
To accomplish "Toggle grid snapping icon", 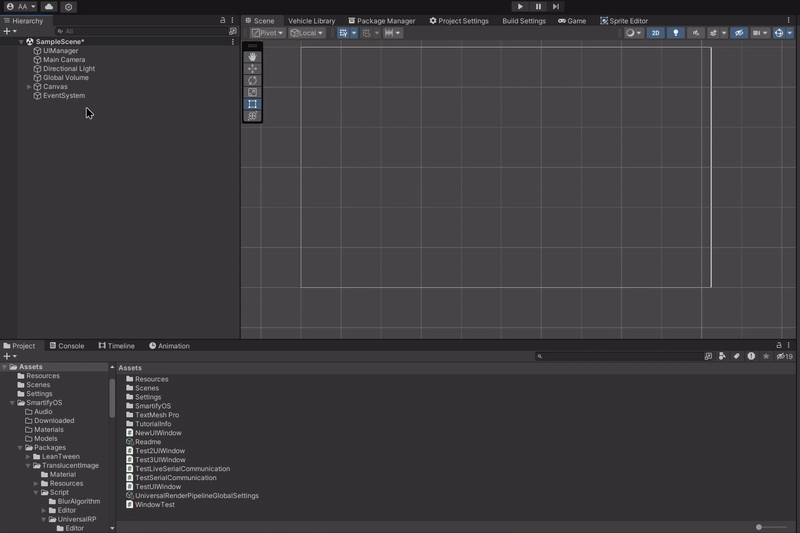I will coord(343,33).
